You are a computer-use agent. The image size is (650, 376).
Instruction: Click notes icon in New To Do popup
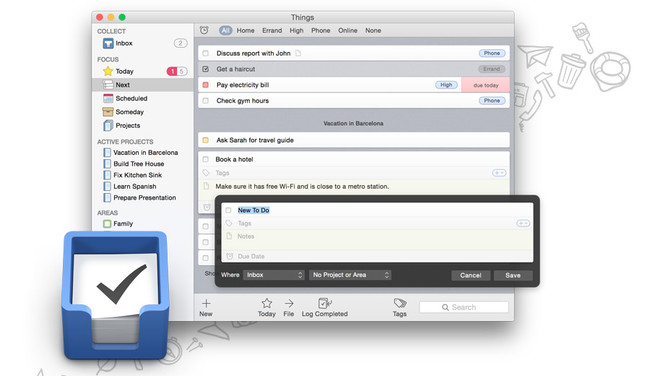point(228,236)
